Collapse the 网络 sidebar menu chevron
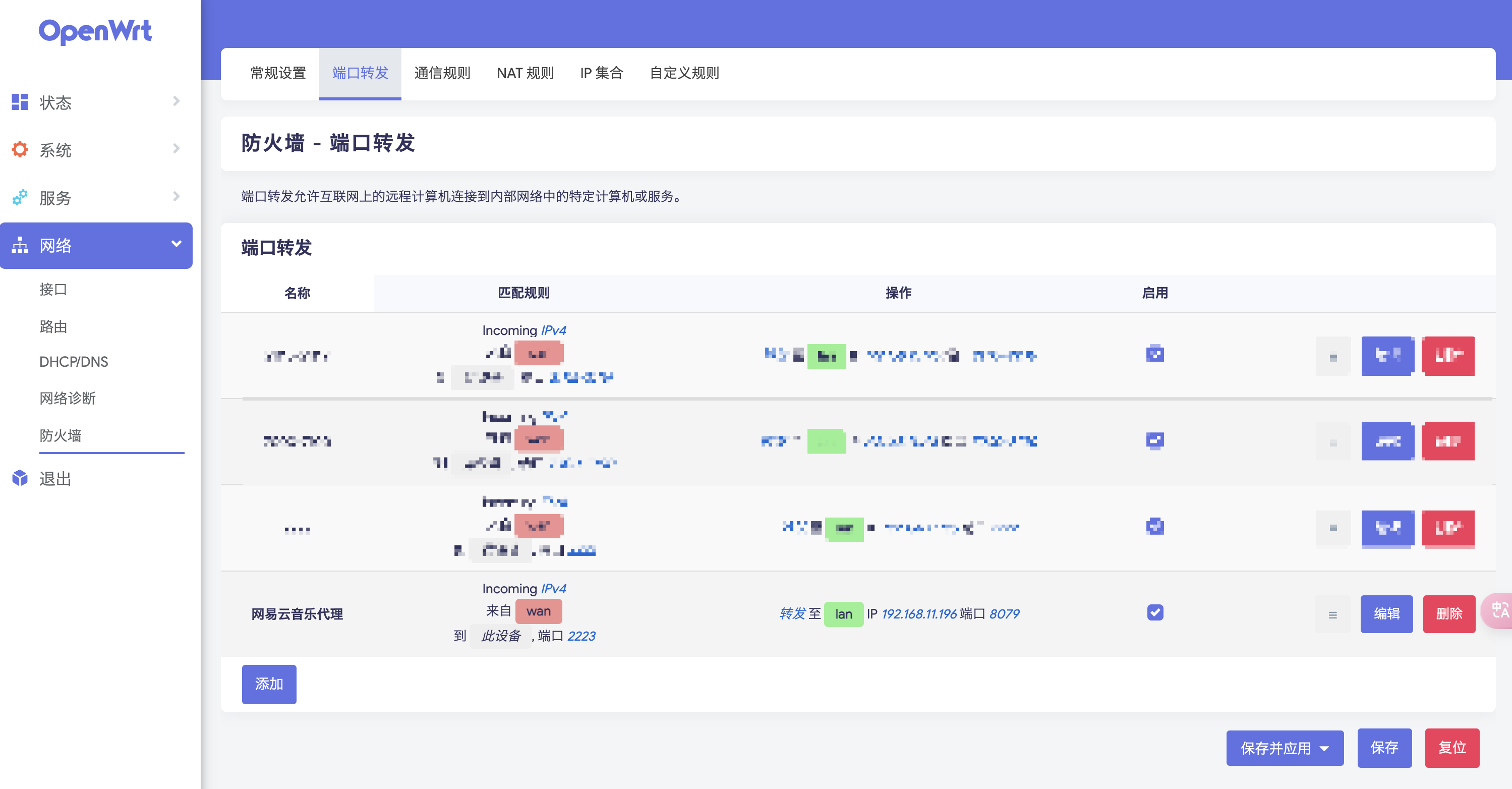This screenshot has height=789, width=1512. click(176, 244)
